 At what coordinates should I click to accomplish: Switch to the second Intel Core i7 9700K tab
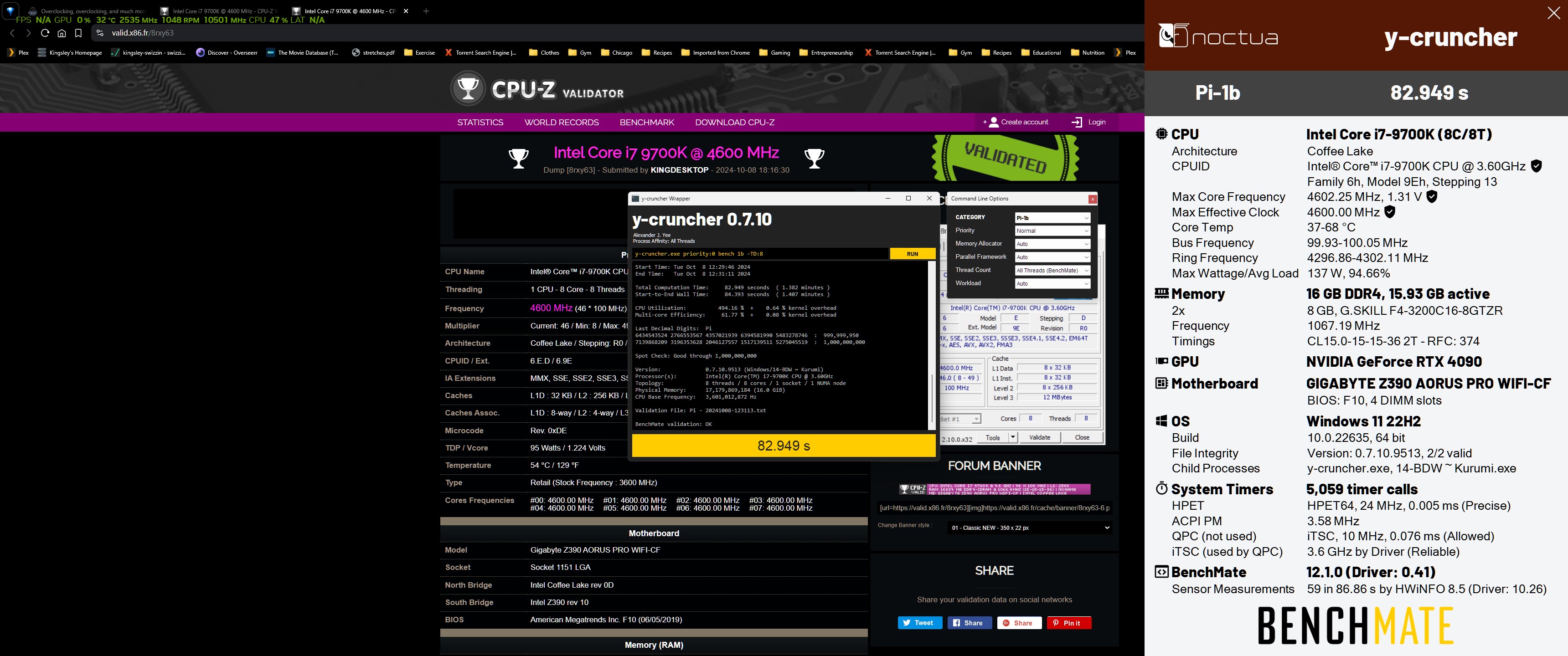[x=350, y=11]
